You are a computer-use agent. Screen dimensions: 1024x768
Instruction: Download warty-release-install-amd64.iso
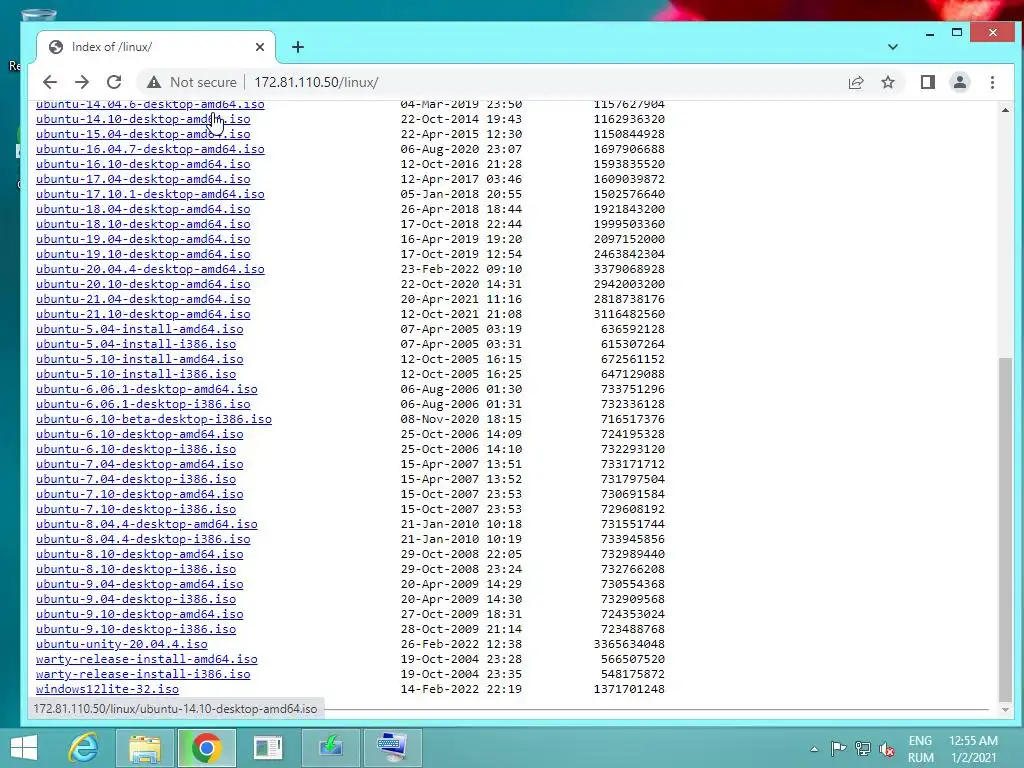click(x=146, y=660)
